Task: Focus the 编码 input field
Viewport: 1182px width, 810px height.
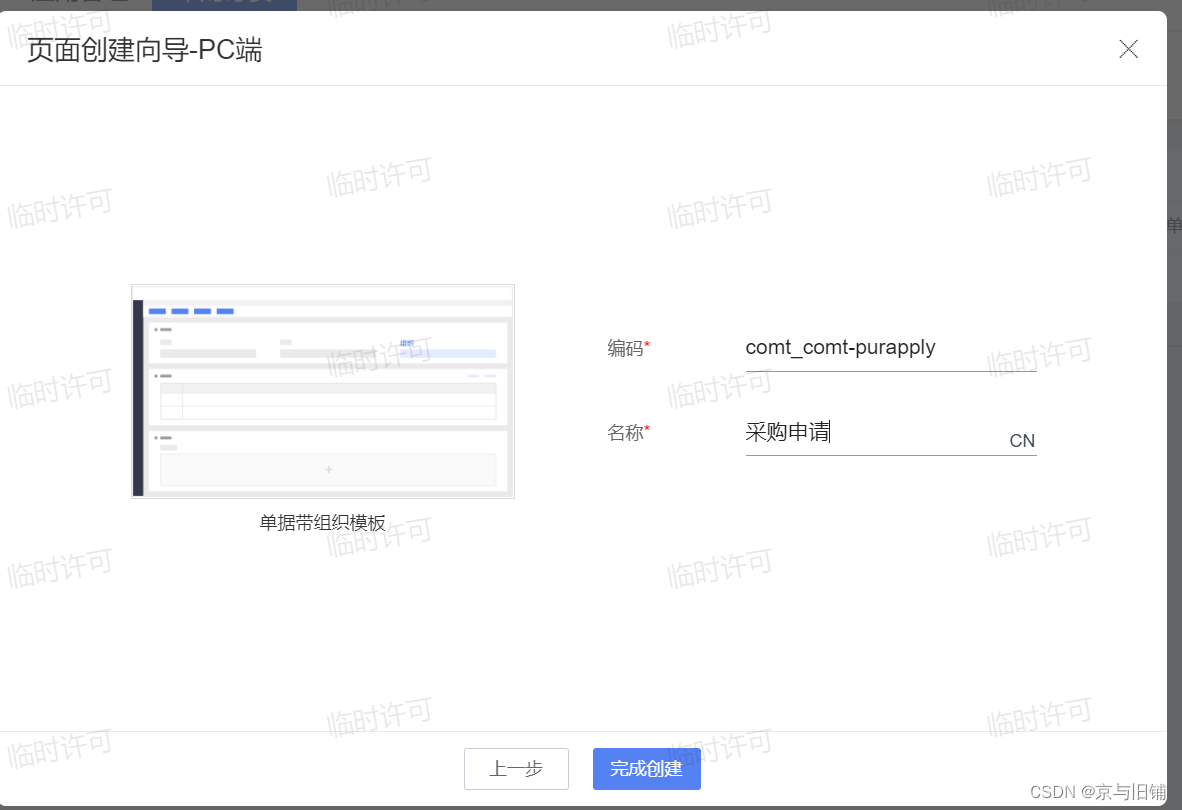Action: pos(890,348)
